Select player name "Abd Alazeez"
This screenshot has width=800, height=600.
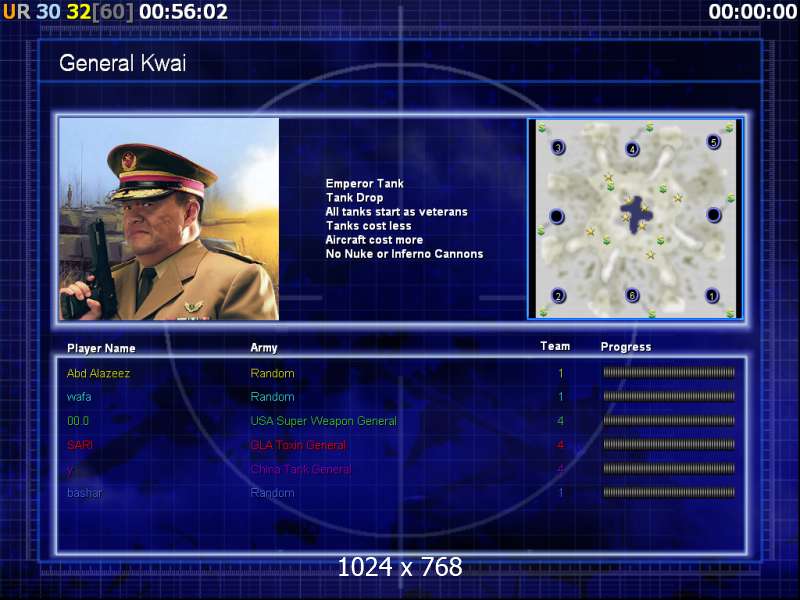[98, 373]
